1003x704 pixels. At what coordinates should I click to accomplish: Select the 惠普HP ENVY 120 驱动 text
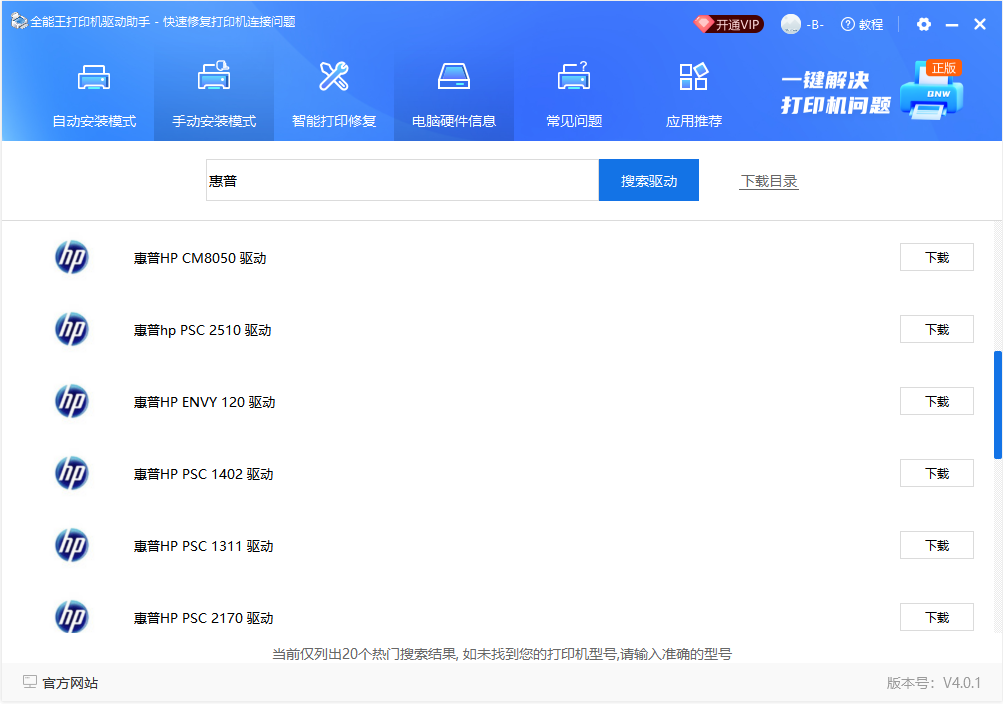pyautogui.click(x=204, y=402)
